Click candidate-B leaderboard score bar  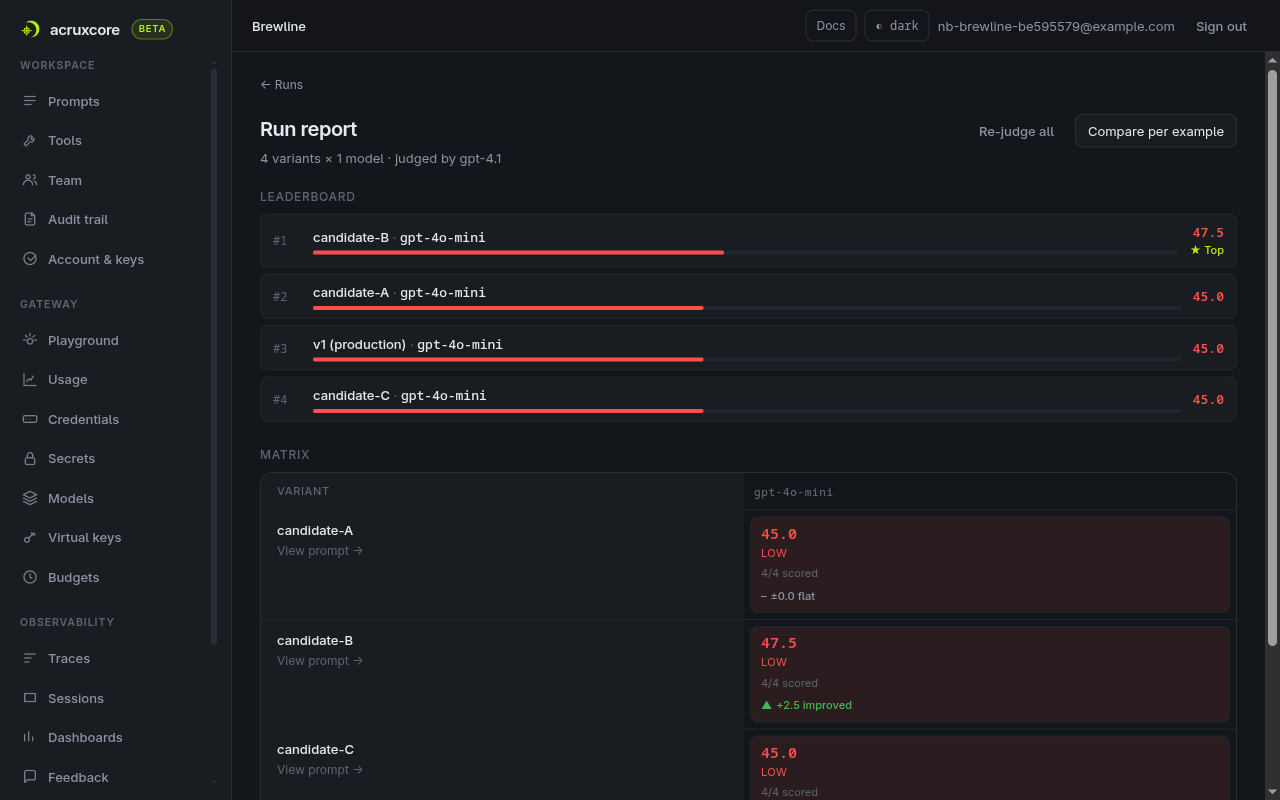click(x=745, y=252)
